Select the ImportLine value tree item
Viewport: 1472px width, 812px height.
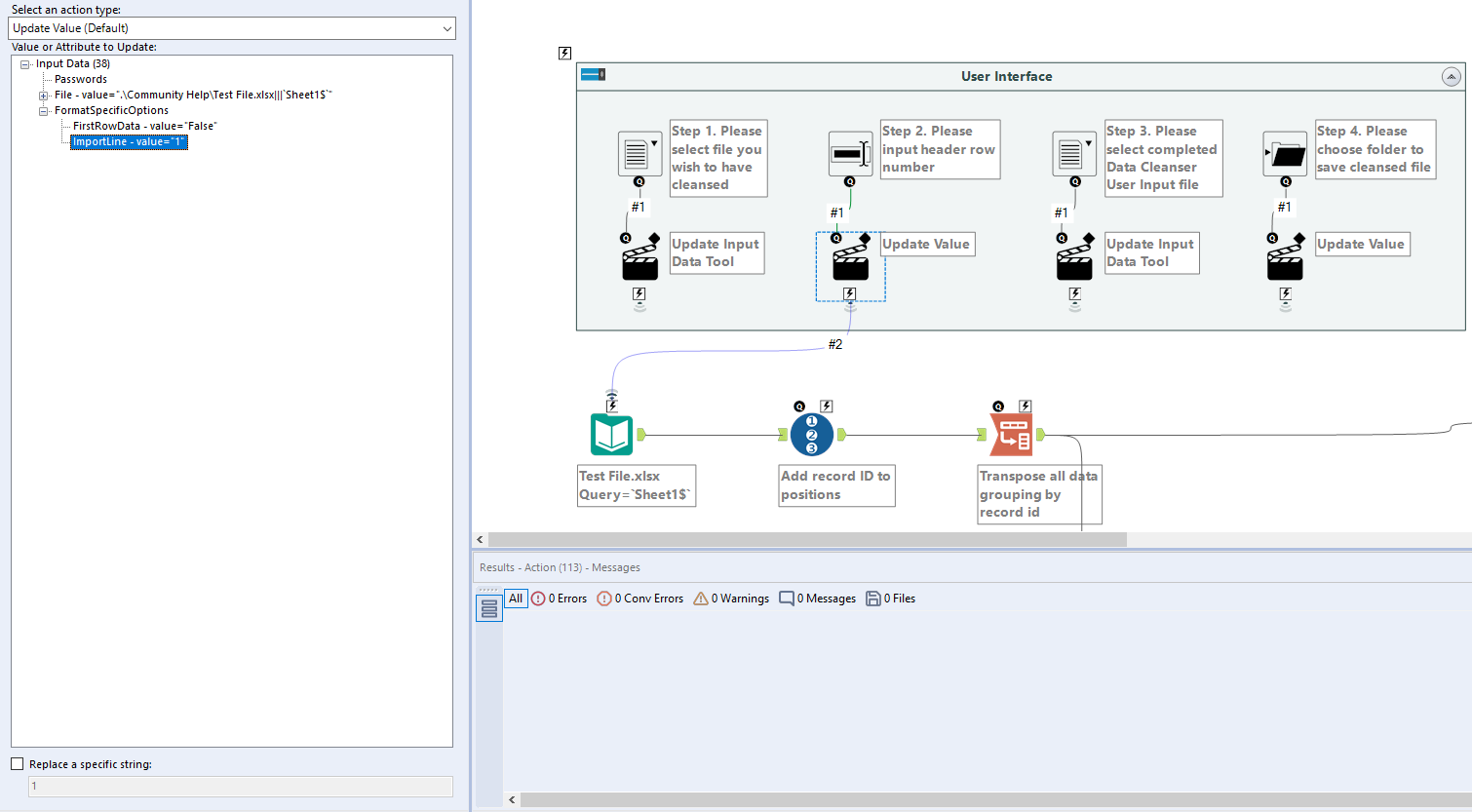(x=129, y=141)
